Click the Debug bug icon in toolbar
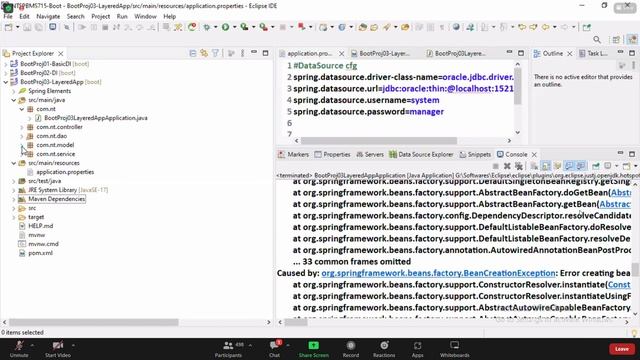640x360 pixels. (207, 27)
